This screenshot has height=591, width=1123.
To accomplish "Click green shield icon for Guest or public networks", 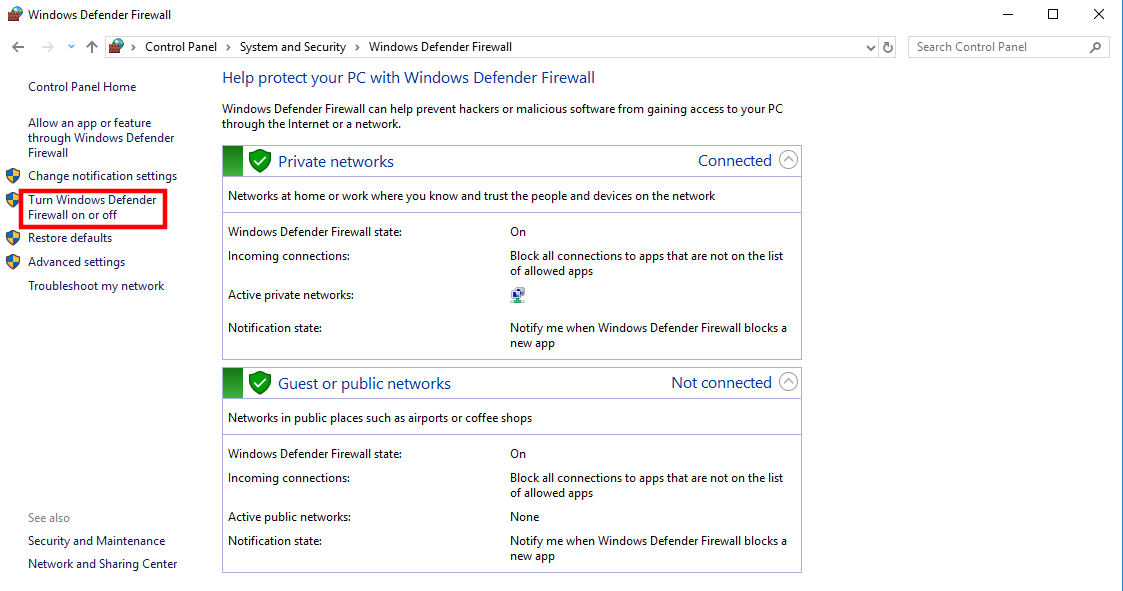I will 259,383.
